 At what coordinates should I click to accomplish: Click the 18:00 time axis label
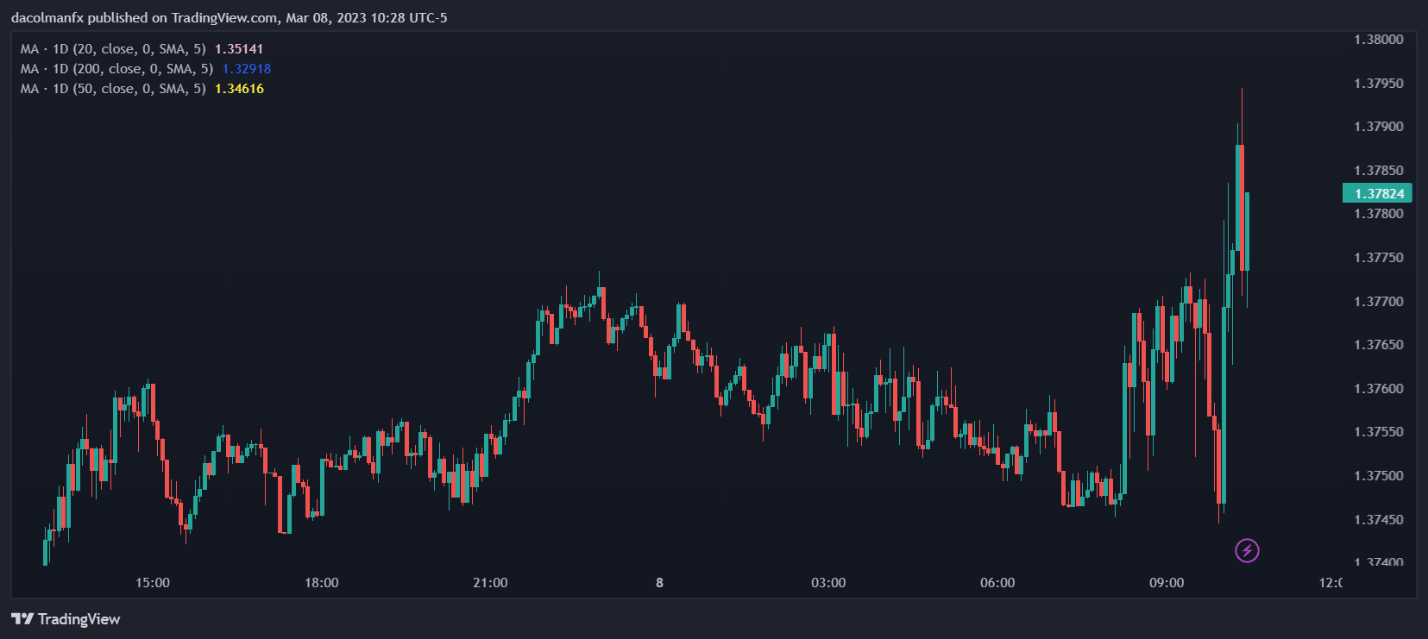(321, 583)
